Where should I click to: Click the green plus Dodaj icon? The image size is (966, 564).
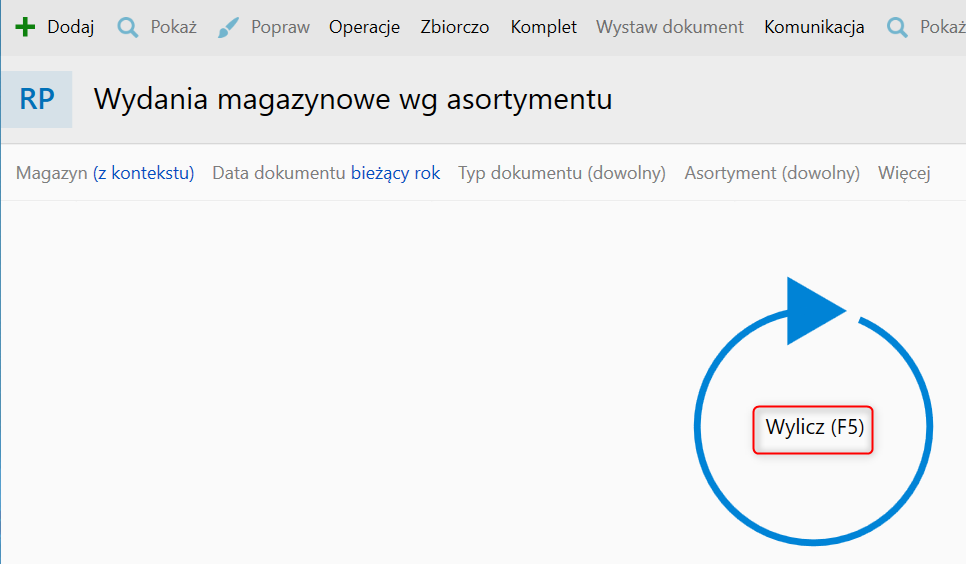point(26,27)
